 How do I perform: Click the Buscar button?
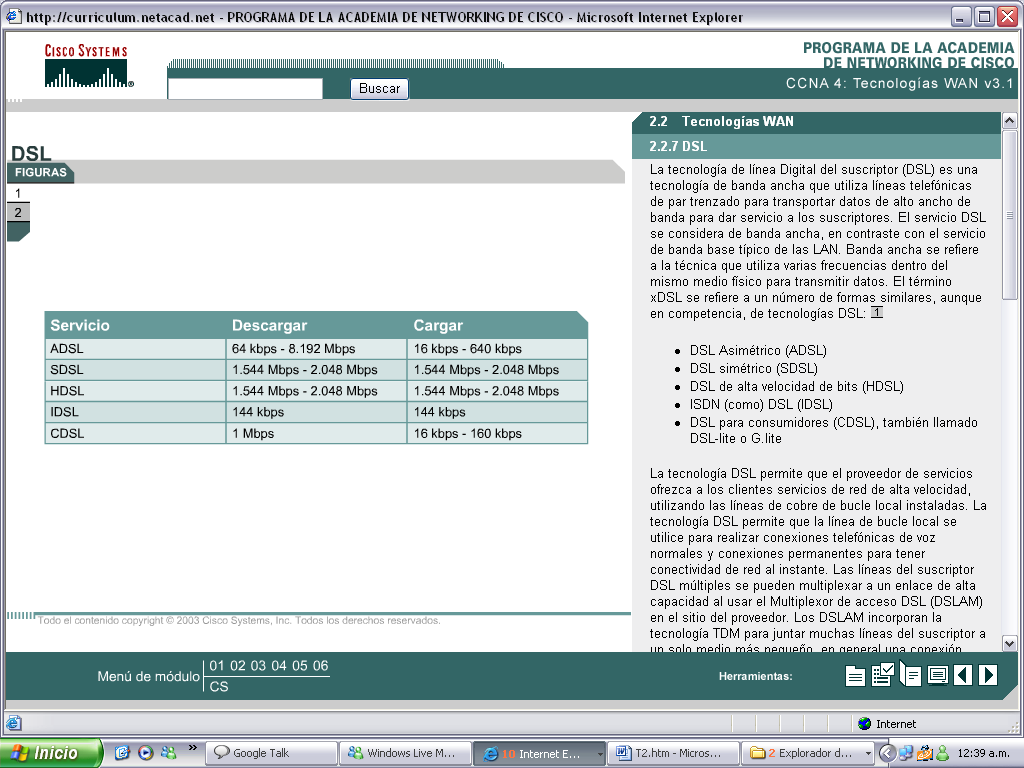point(379,88)
